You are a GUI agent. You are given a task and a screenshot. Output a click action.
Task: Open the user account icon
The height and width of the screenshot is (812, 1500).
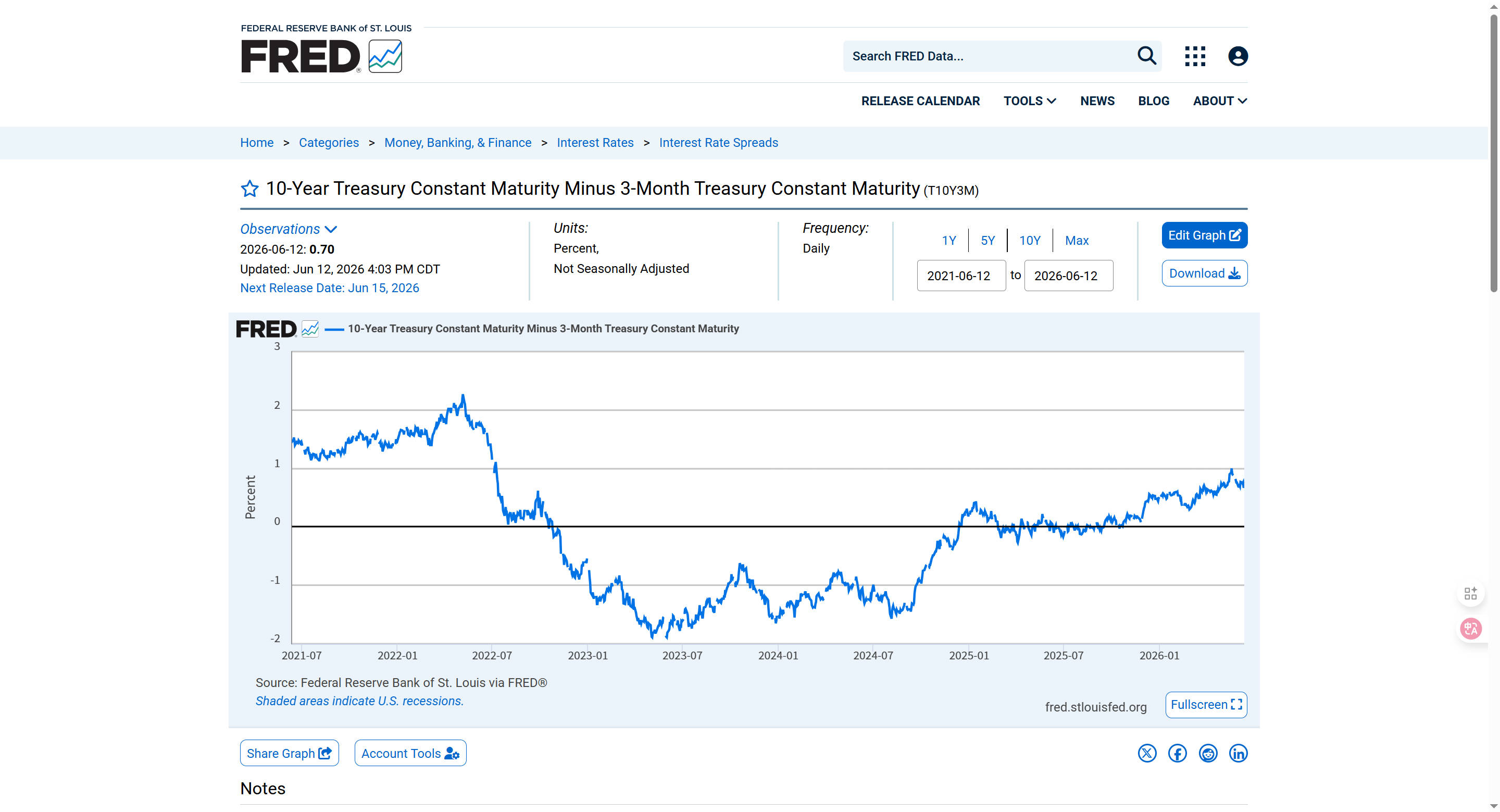(x=1237, y=56)
